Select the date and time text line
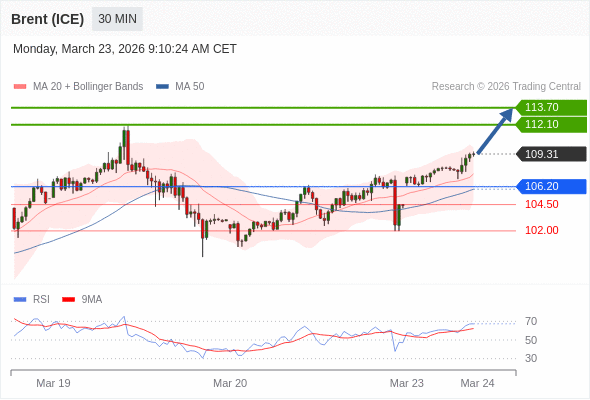The image size is (590, 400). (x=125, y=49)
